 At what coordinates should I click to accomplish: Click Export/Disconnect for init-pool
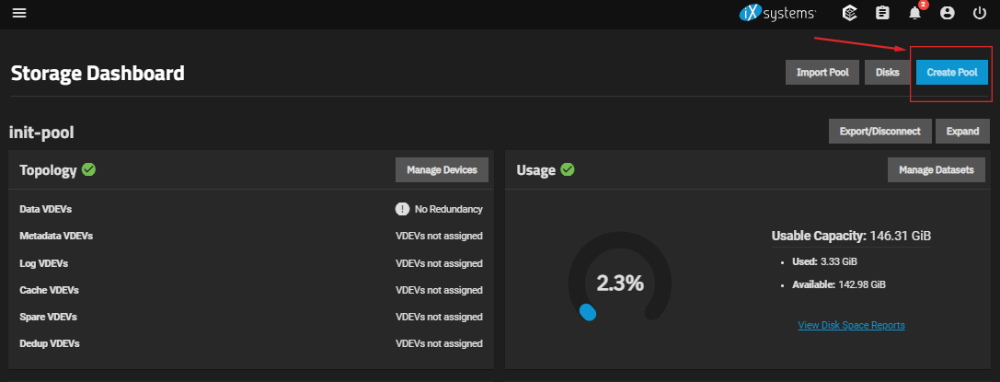coord(880,131)
